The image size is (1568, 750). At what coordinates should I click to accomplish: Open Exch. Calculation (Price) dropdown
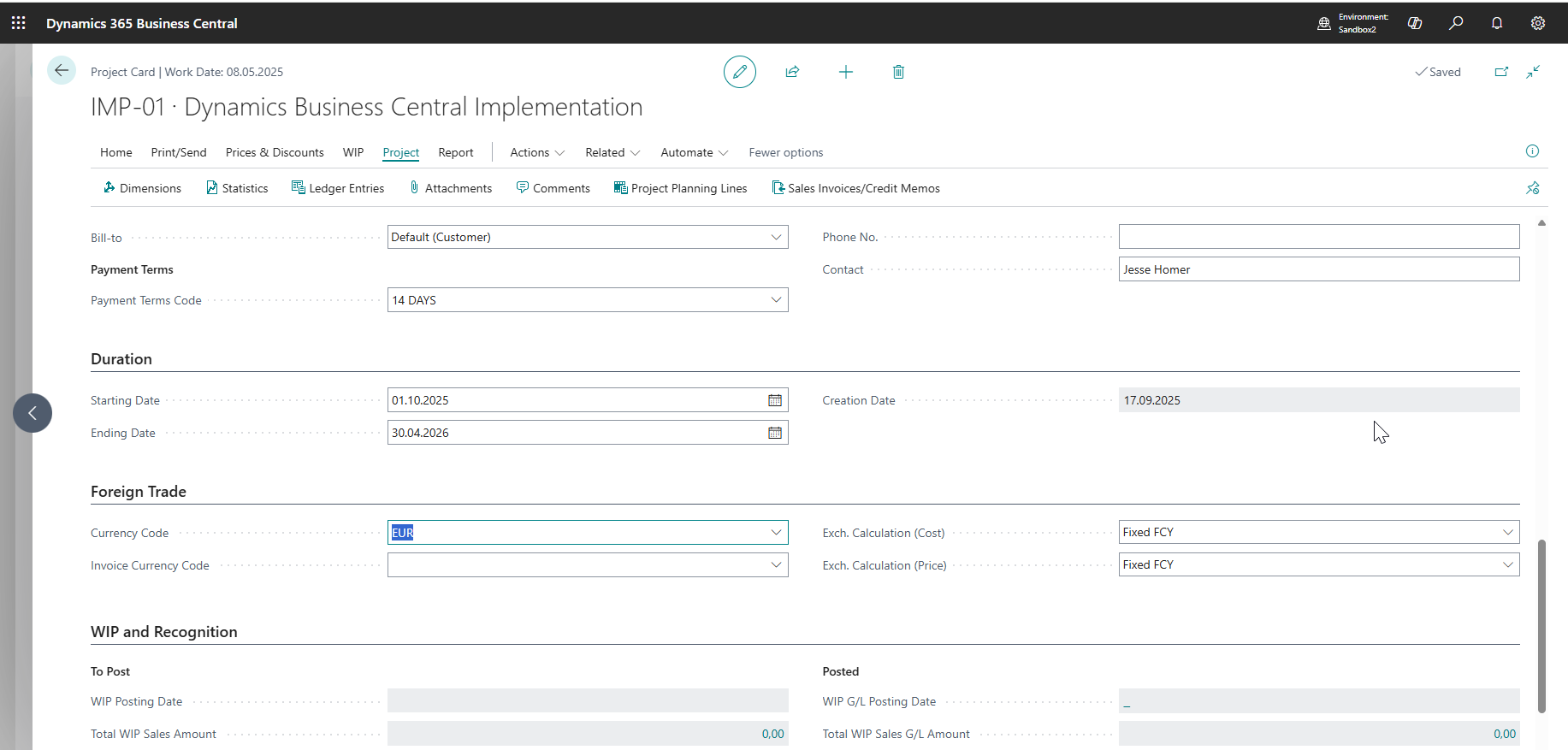click(1507, 564)
